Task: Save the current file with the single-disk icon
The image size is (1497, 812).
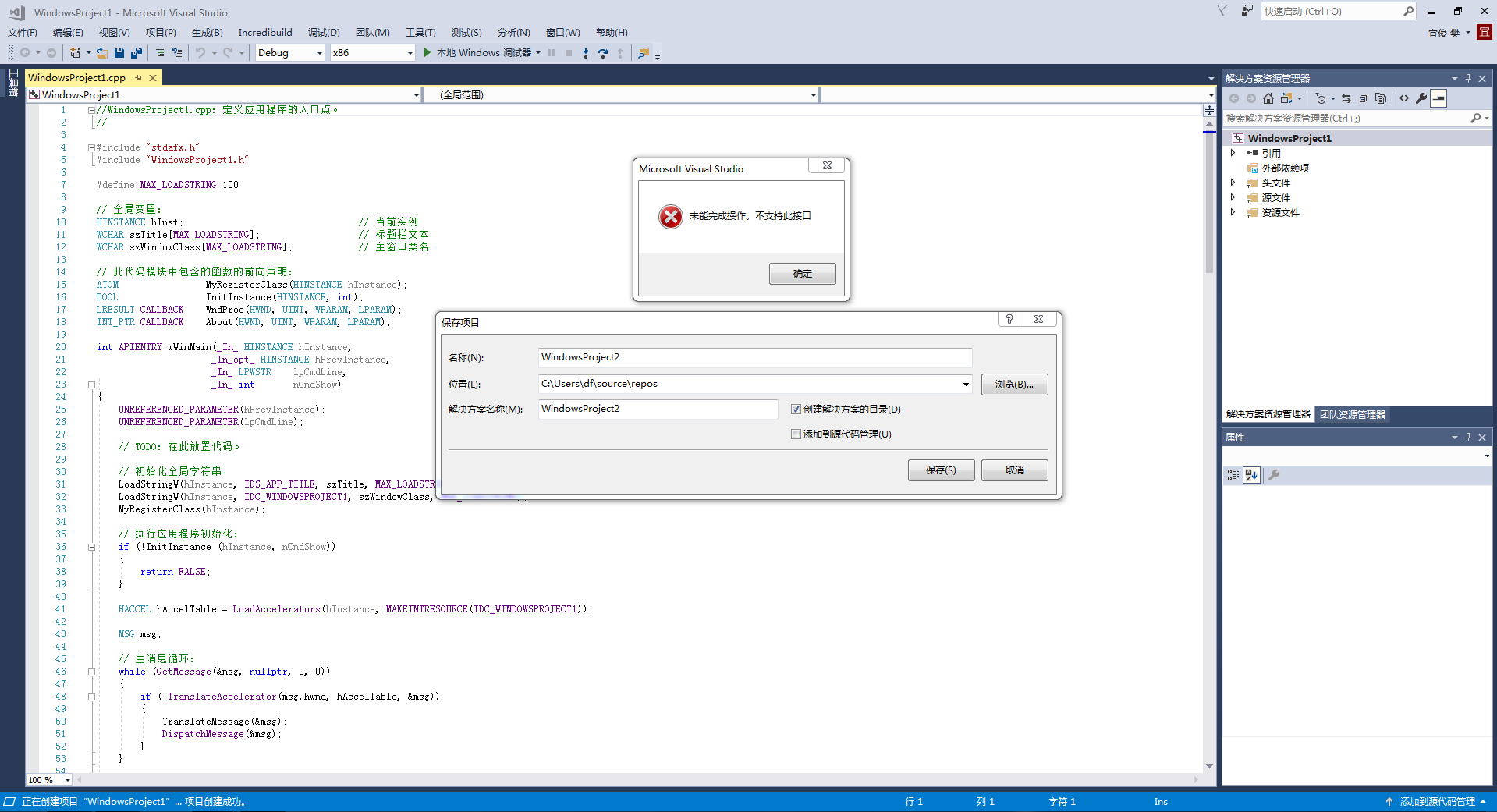Action: pyautogui.click(x=119, y=53)
